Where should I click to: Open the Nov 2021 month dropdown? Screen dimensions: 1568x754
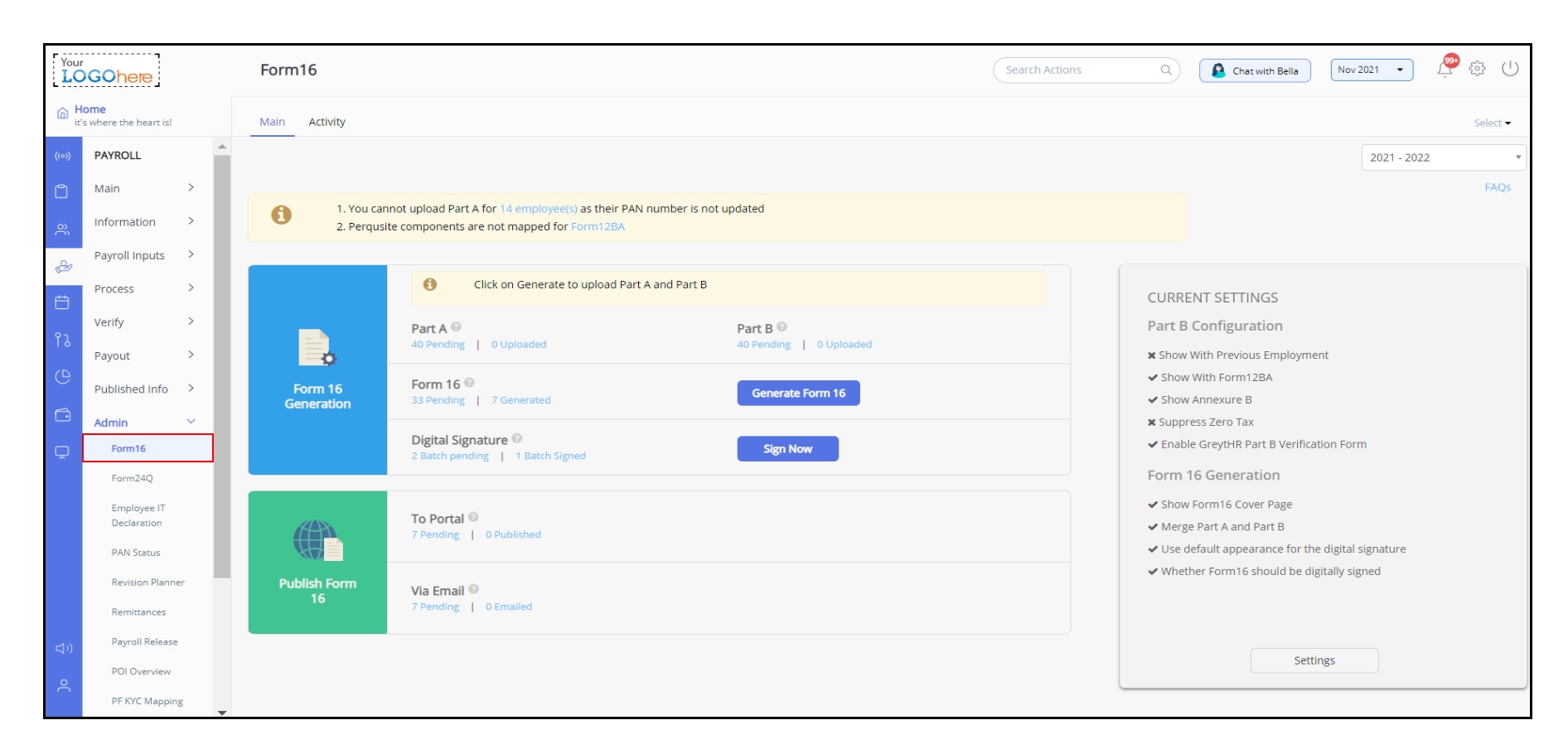pos(1371,70)
